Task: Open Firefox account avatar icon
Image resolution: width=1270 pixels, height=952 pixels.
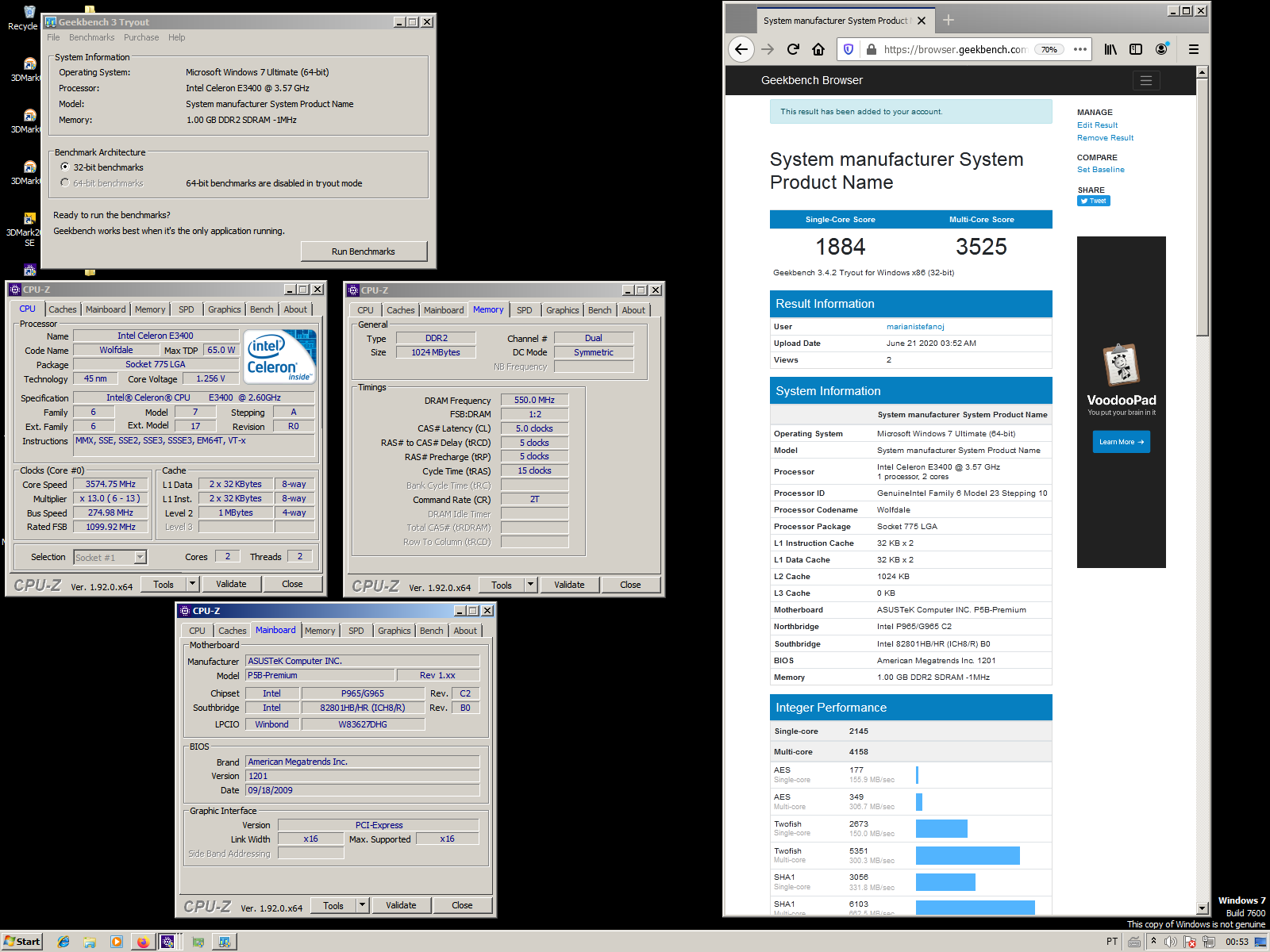Action: point(1162,49)
